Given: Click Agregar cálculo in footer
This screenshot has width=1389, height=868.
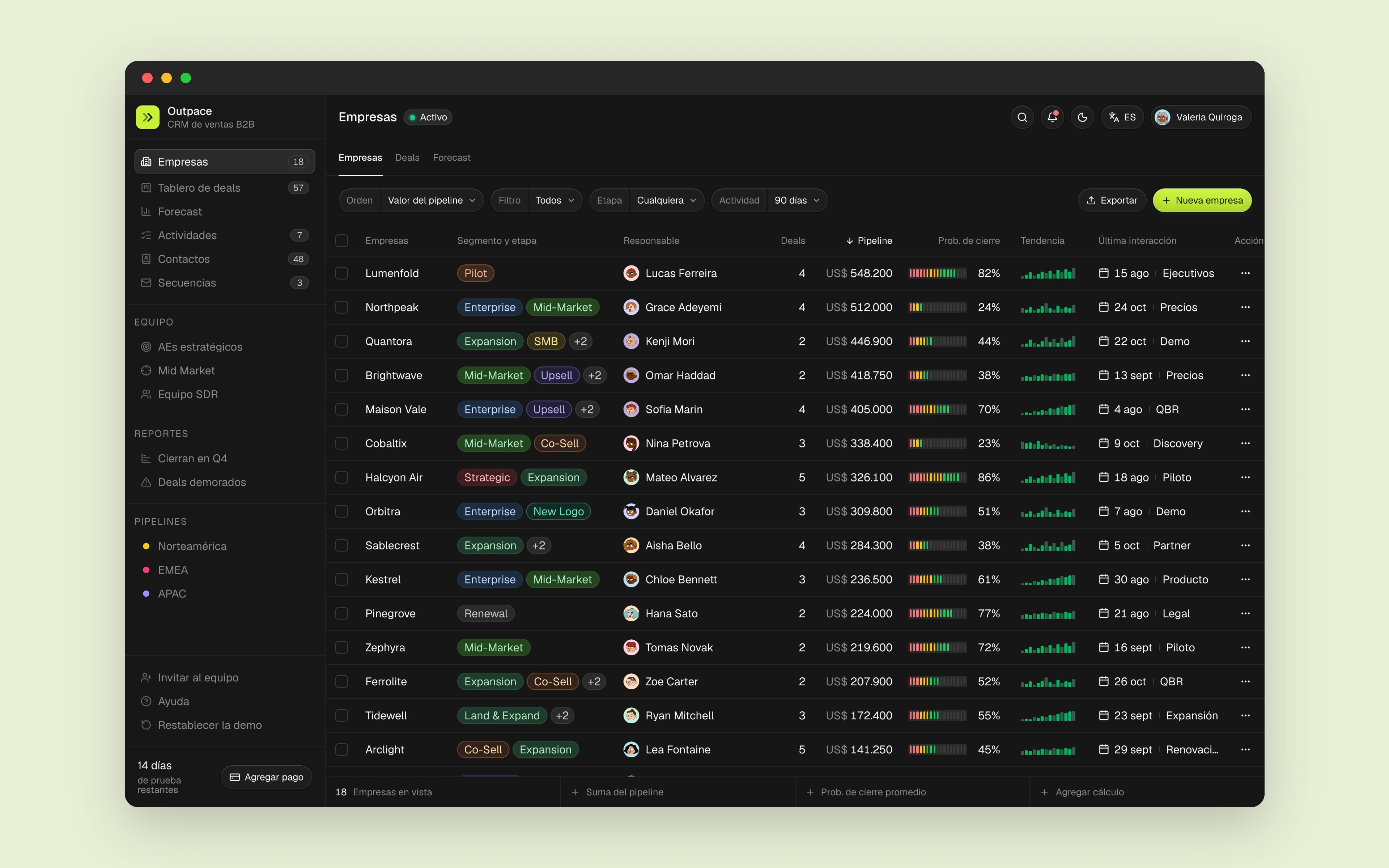Looking at the screenshot, I should (1083, 792).
